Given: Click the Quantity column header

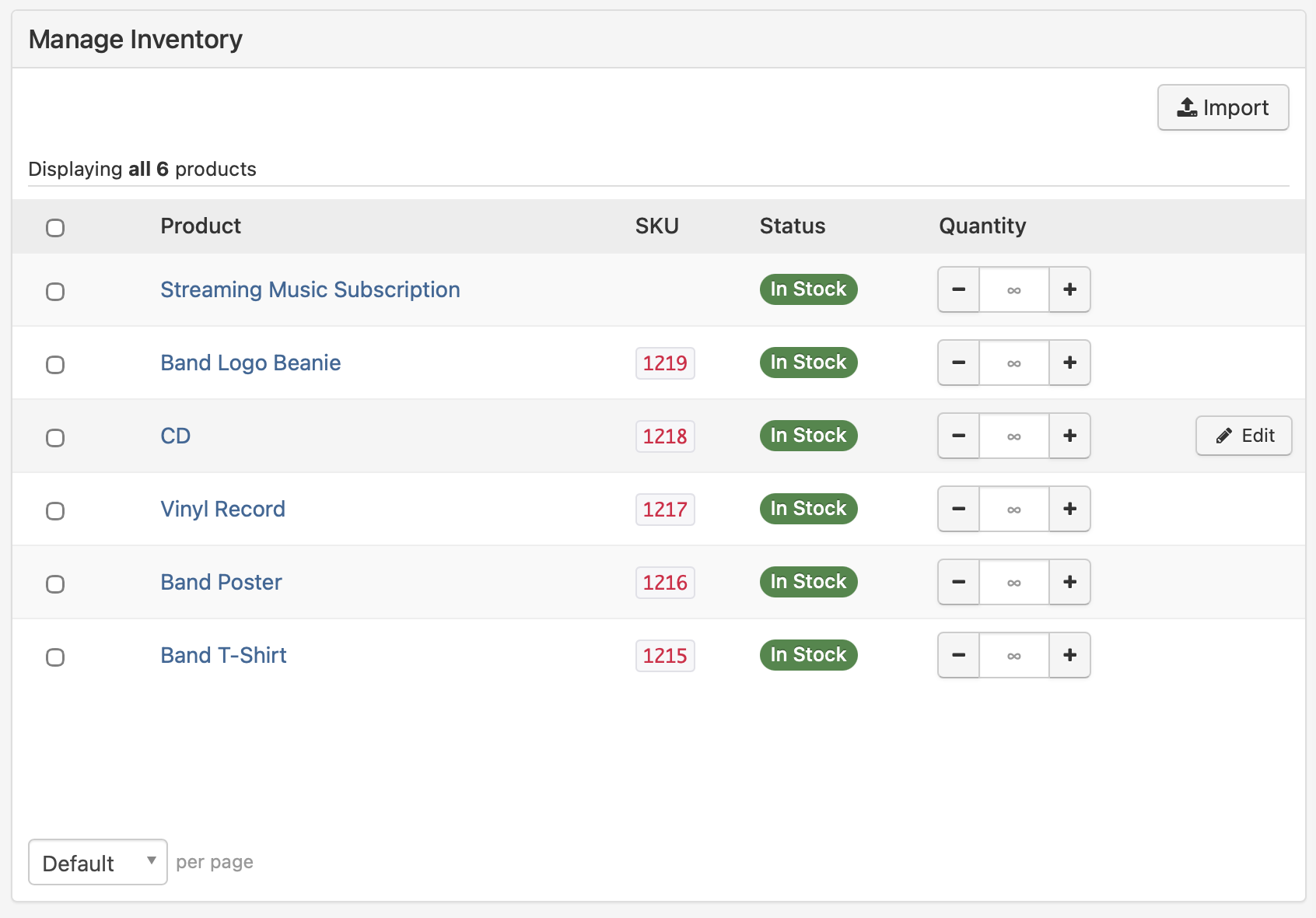Looking at the screenshot, I should [982, 226].
